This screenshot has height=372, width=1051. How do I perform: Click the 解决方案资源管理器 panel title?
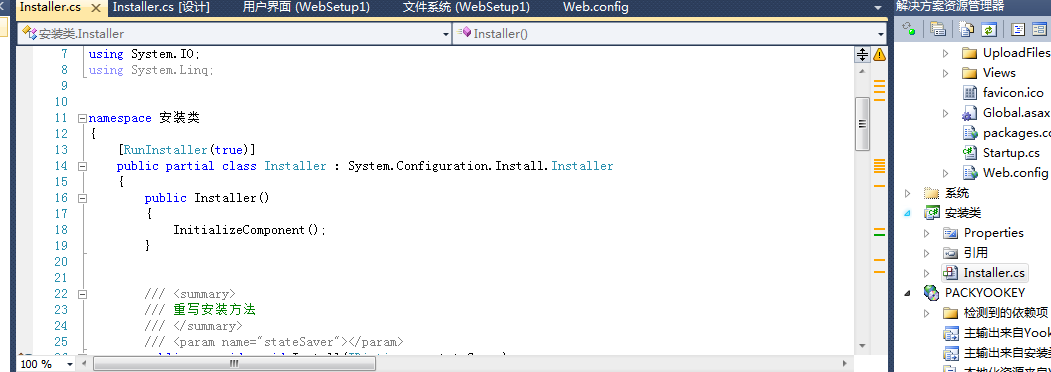949,7
